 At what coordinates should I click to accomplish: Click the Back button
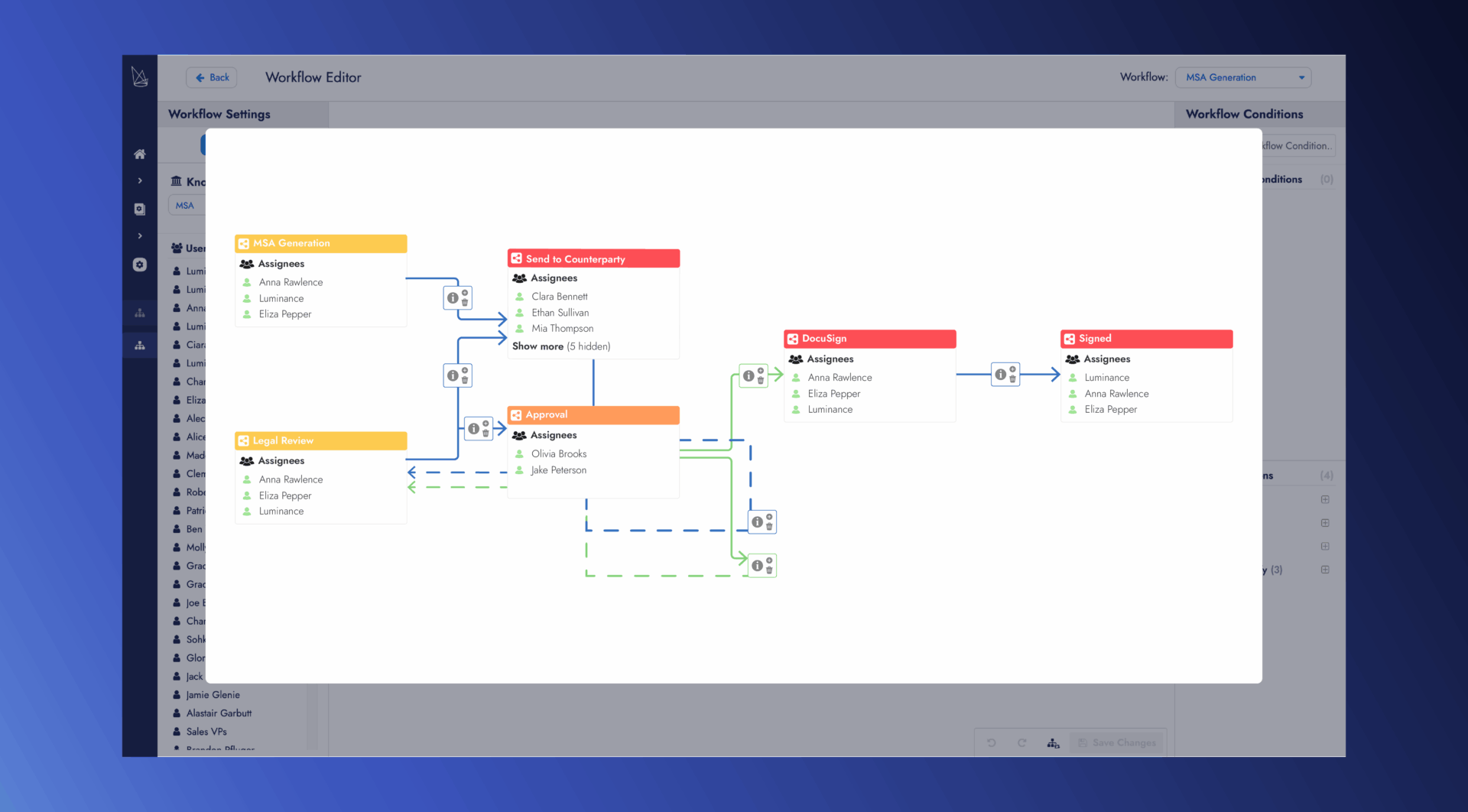(x=211, y=77)
